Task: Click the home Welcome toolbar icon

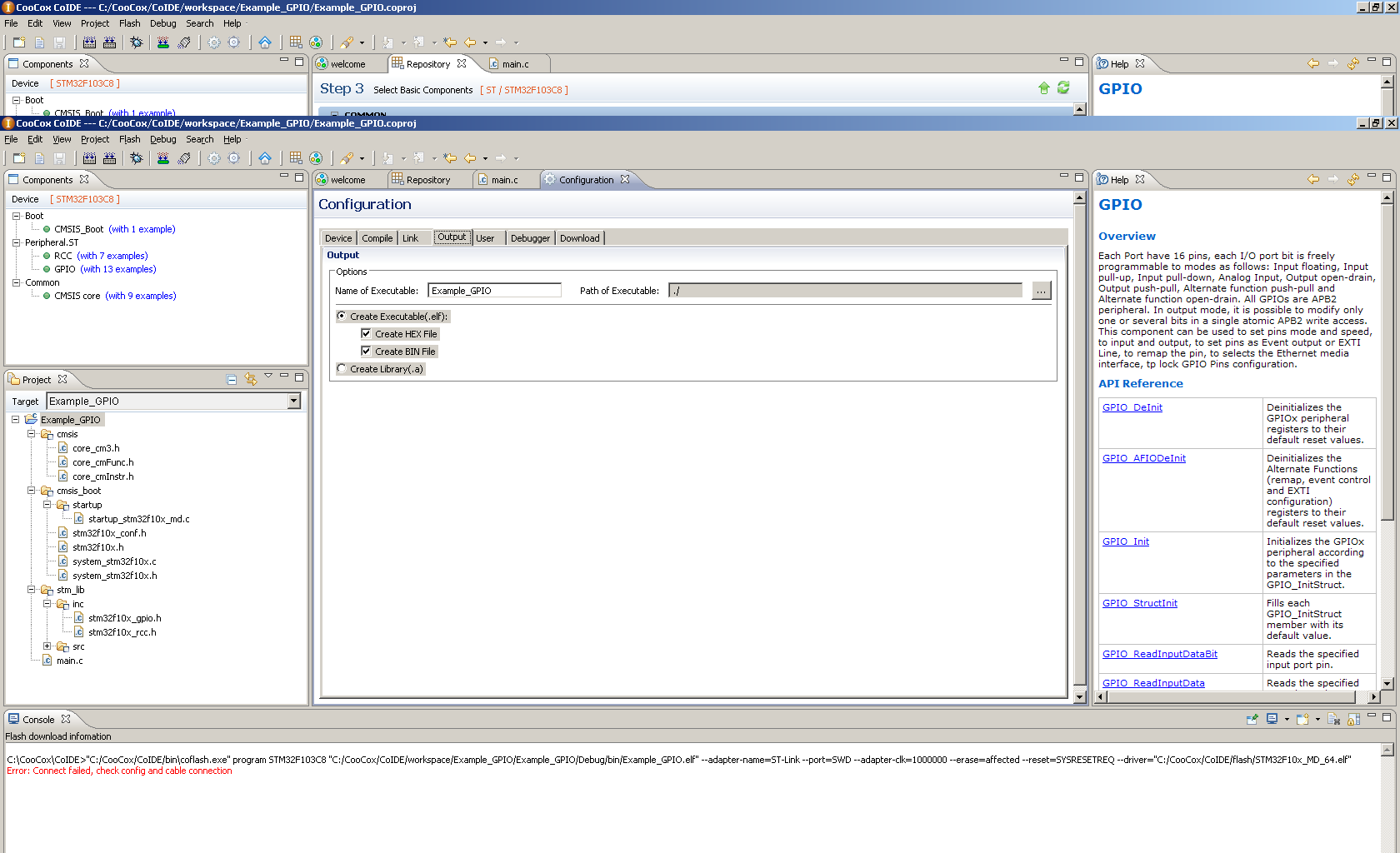Action: click(265, 158)
